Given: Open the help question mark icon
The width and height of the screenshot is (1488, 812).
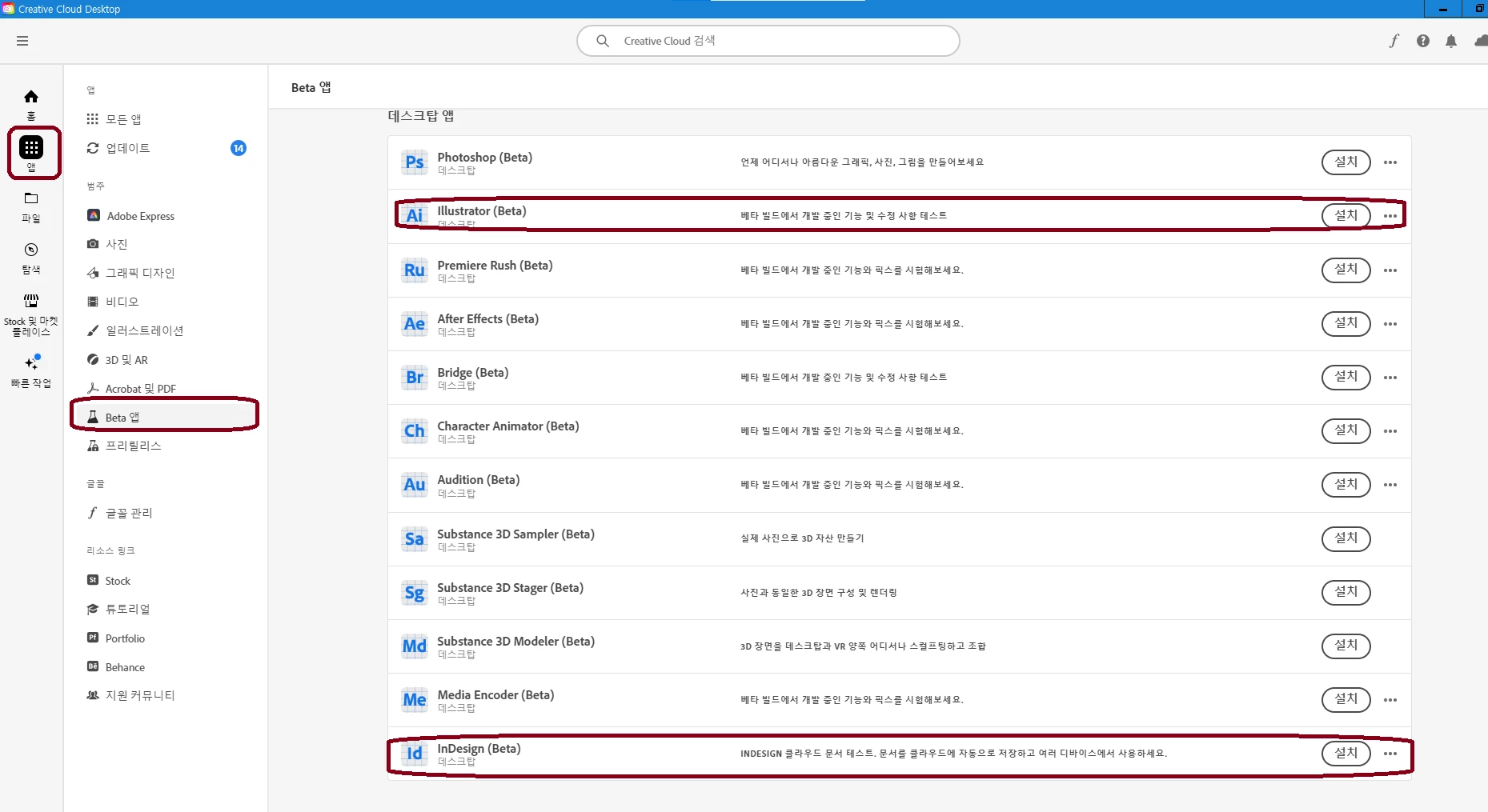Looking at the screenshot, I should [x=1422, y=41].
